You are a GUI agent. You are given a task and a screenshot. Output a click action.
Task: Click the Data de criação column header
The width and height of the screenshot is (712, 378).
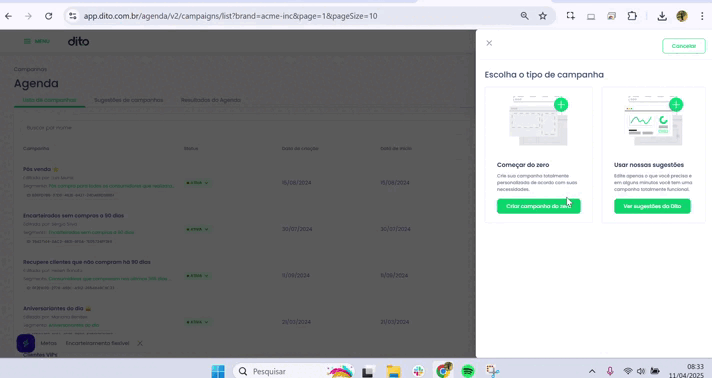click(x=300, y=149)
